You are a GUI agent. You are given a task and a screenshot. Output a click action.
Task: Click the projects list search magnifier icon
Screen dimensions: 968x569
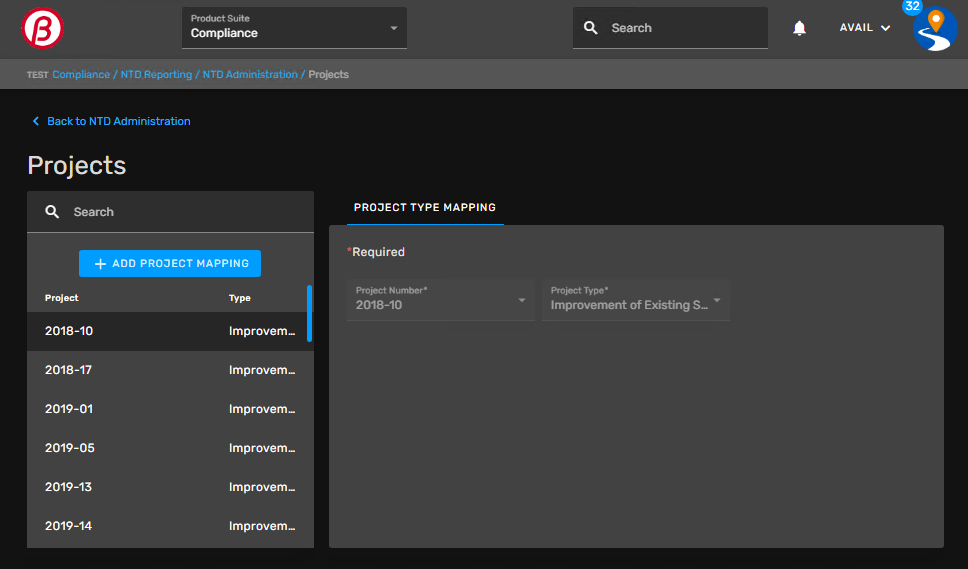52,212
